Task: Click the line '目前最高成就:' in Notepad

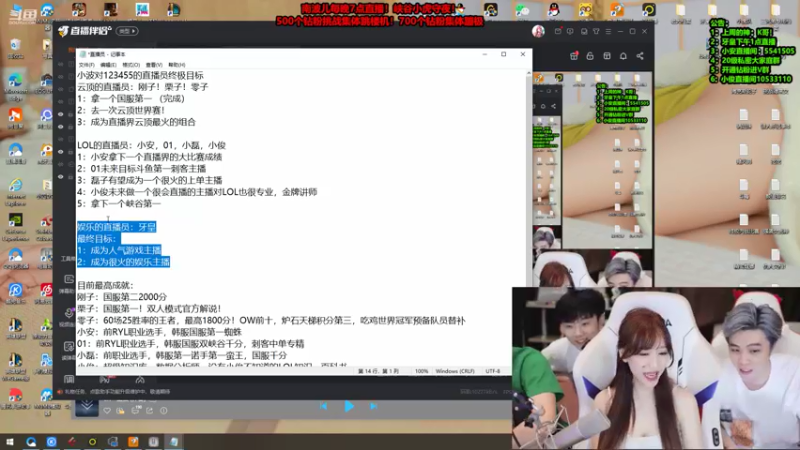Action: click(x=105, y=285)
